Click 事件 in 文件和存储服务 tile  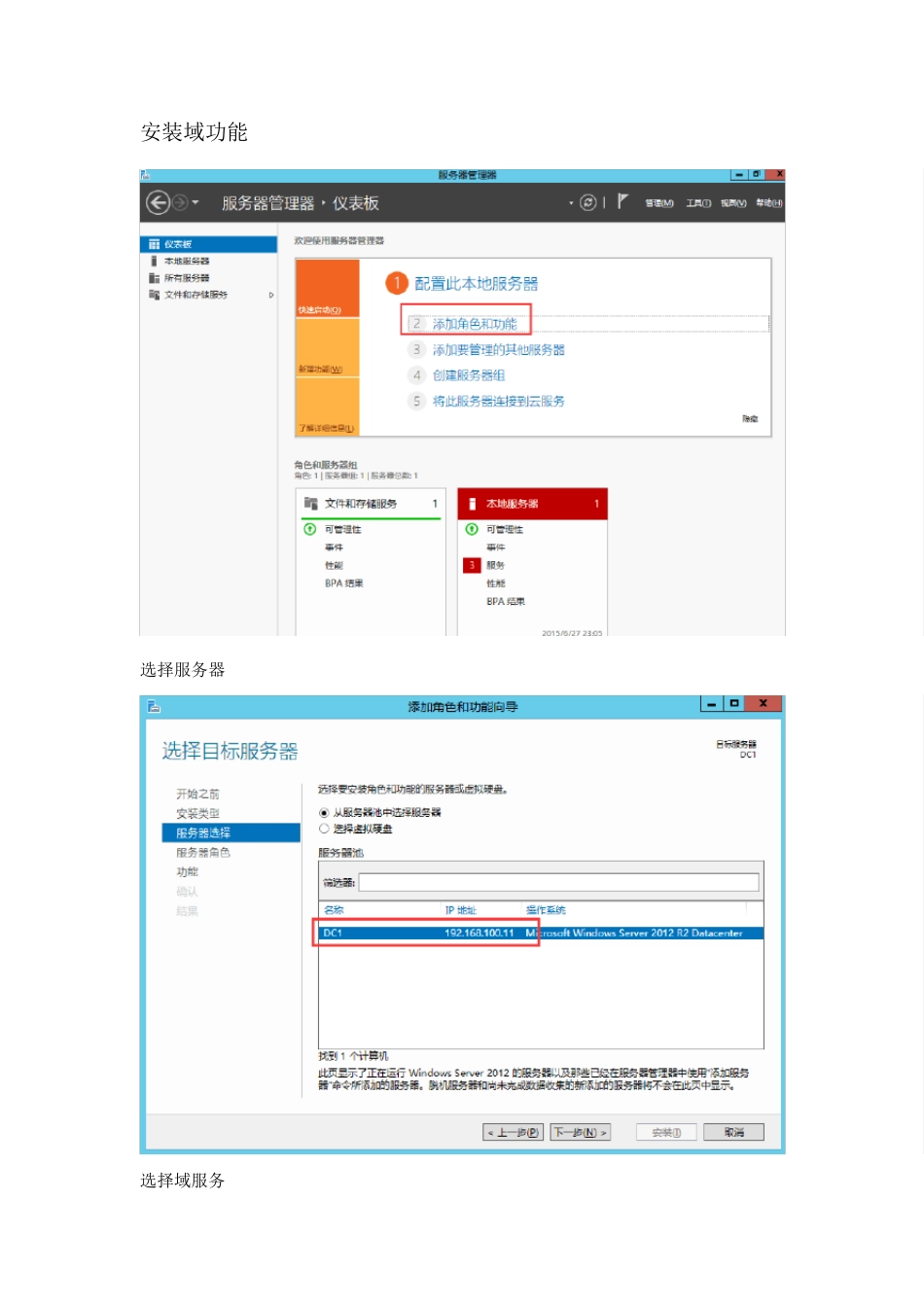click(x=334, y=548)
